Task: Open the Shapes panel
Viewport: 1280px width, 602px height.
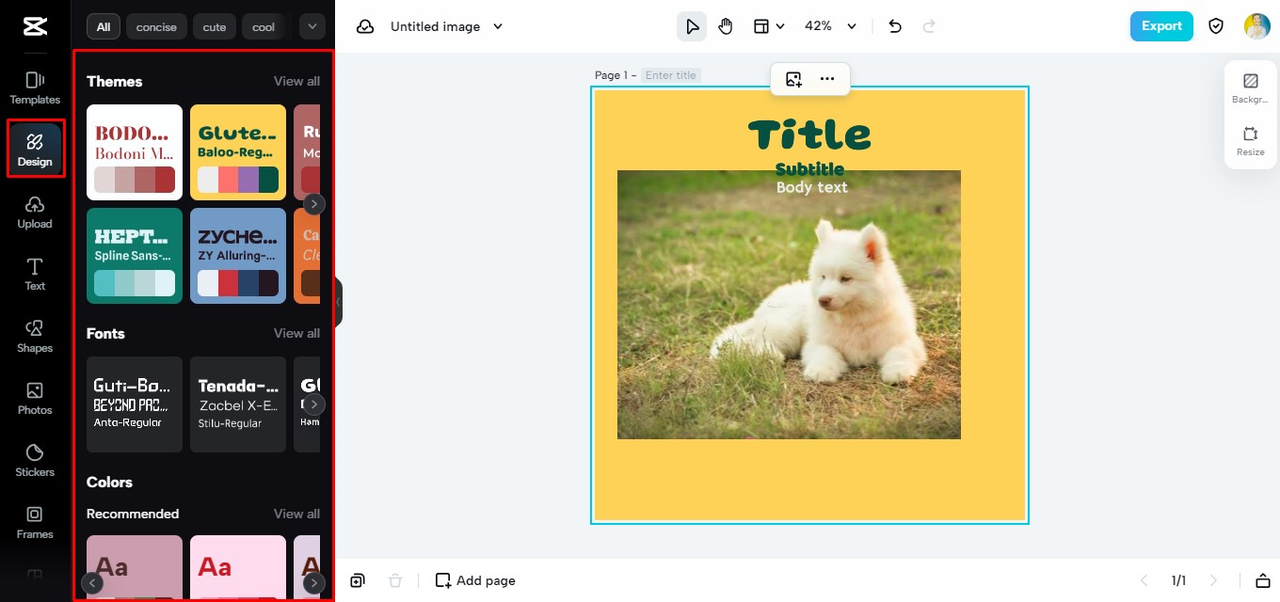Action: 35,335
